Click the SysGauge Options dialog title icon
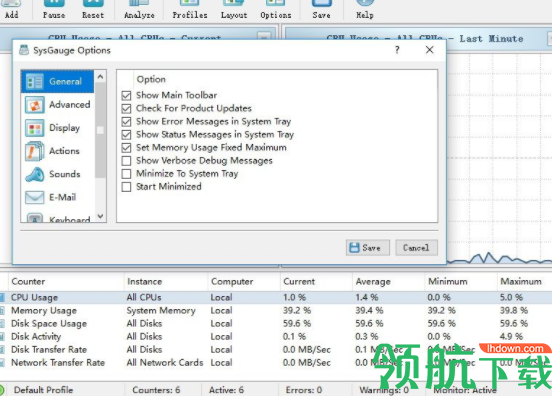The image size is (552, 396). click(24, 50)
